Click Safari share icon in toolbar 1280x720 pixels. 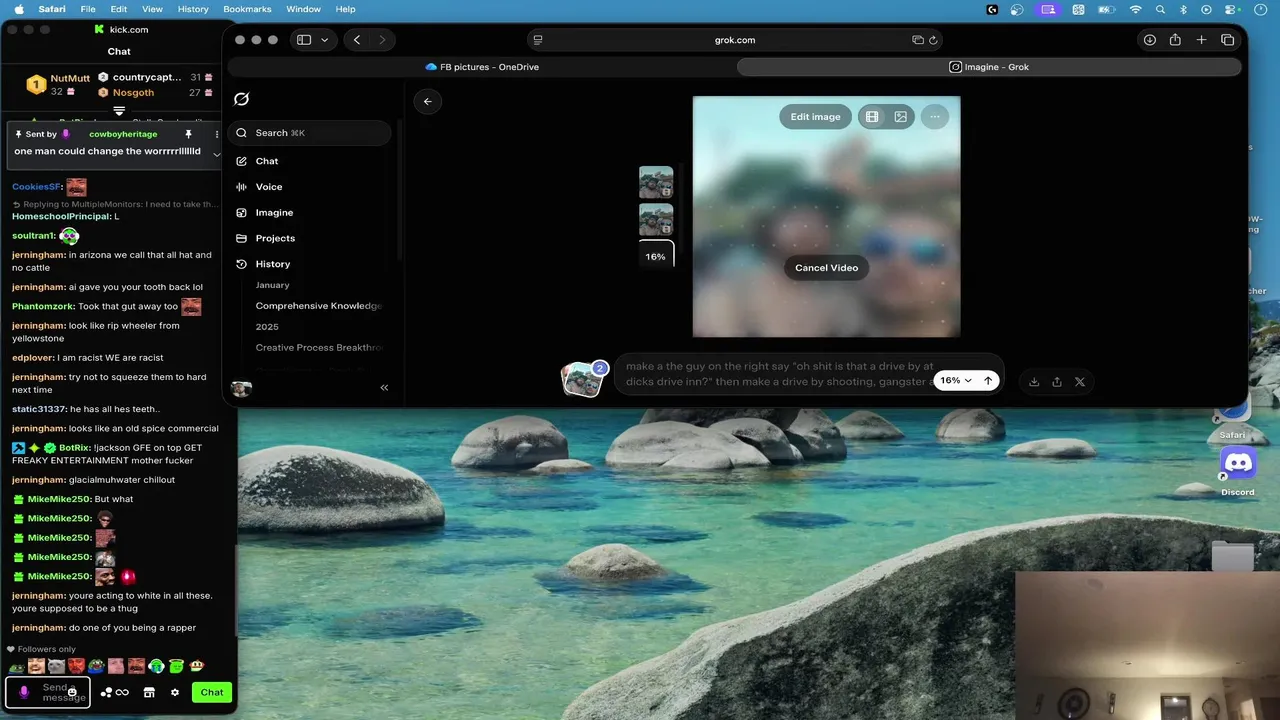click(x=1175, y=40)
